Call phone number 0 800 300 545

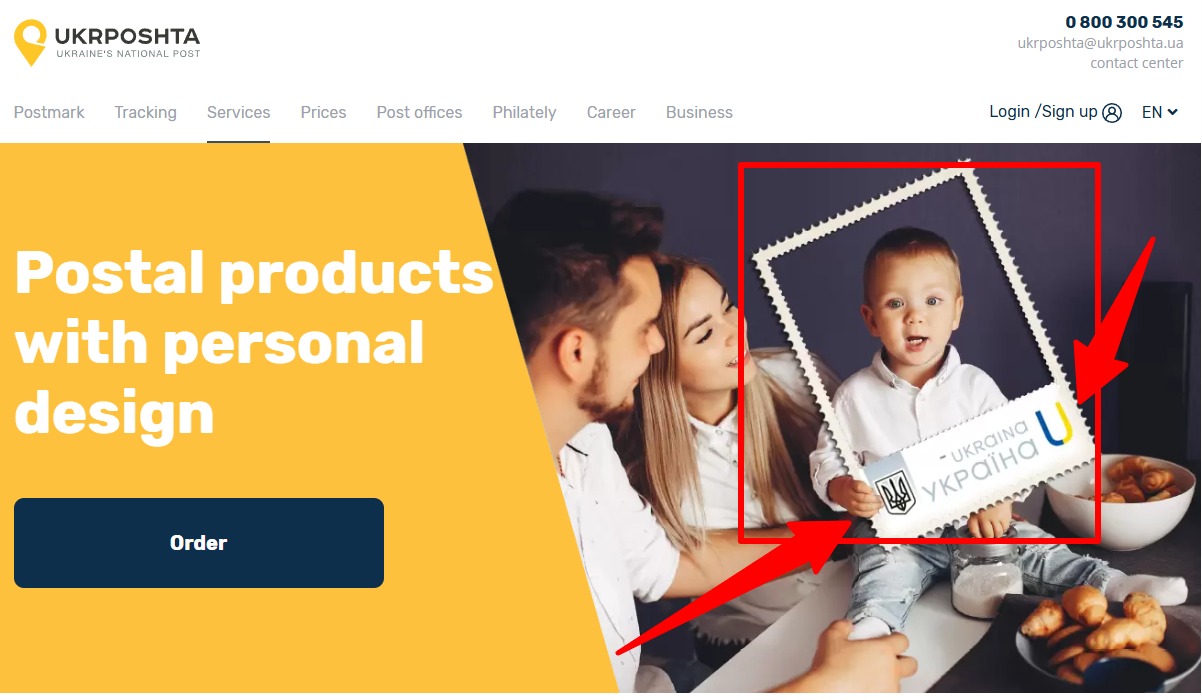pyautogui.click(x=1124, y=22)
